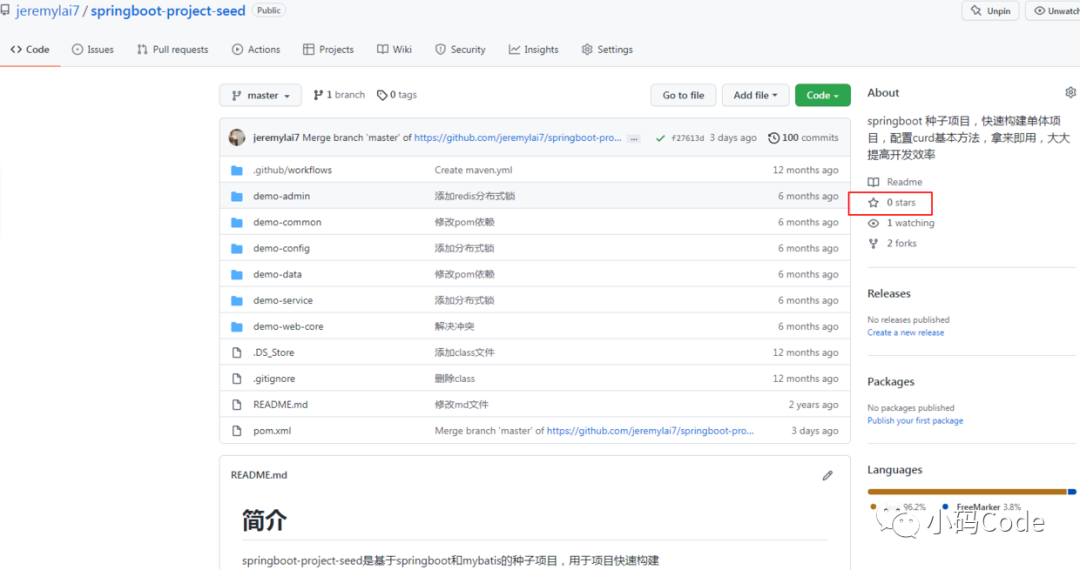Open the Projects tab
1080x570 pixels.
tap(329, 50)
